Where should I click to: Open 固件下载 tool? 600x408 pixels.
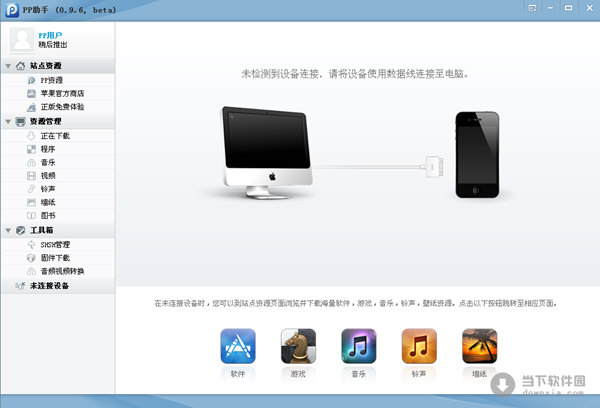click(x=57, y=258)
